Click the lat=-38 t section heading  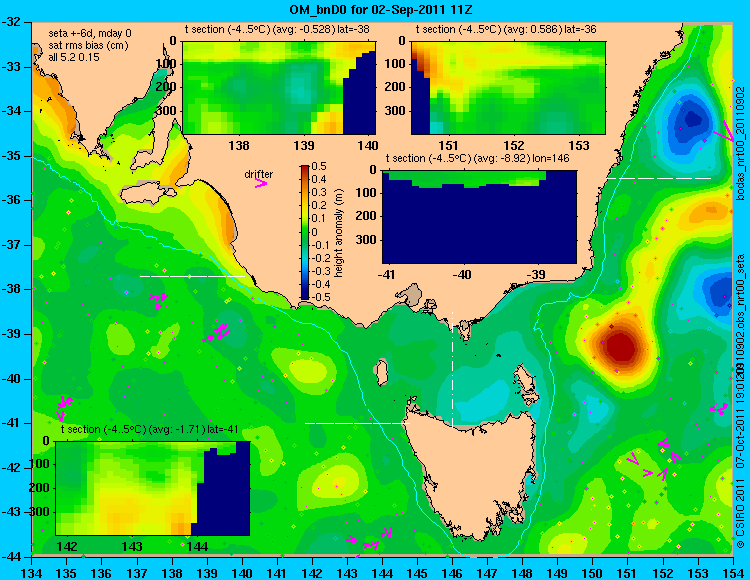click(x=277, y=29)
